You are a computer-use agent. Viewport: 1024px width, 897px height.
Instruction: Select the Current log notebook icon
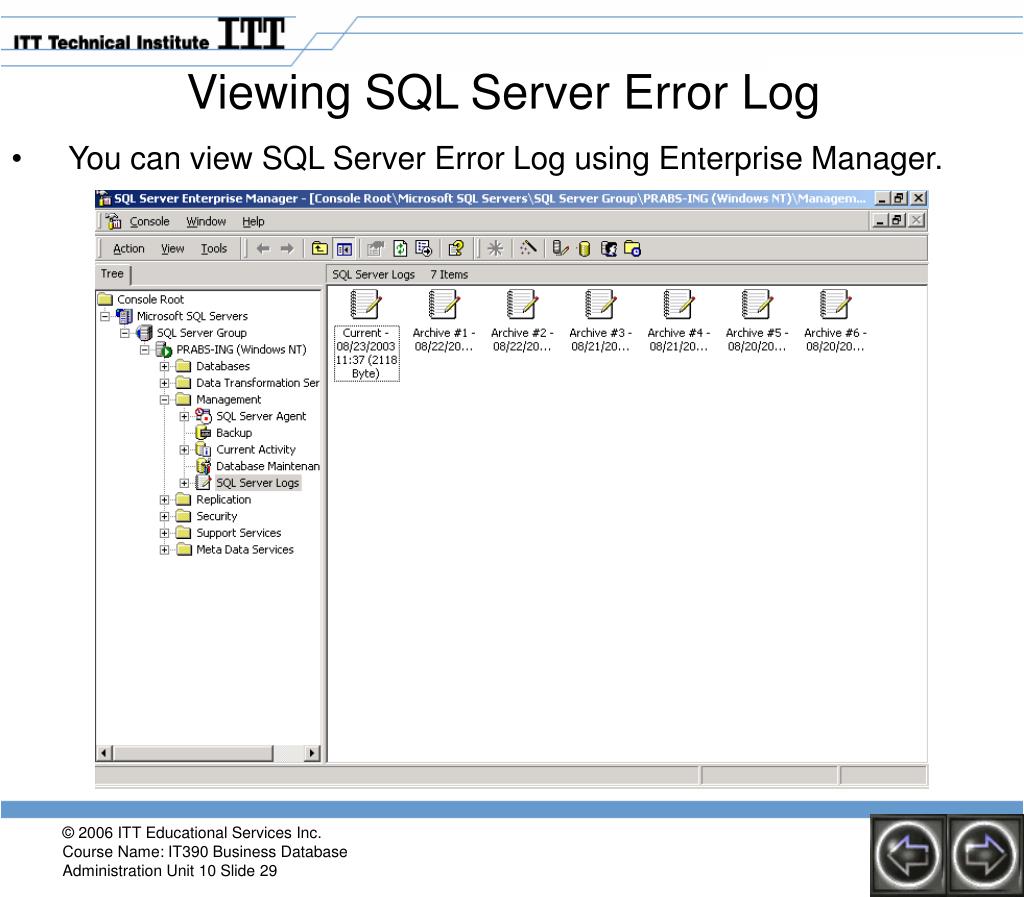click(366, 305)
